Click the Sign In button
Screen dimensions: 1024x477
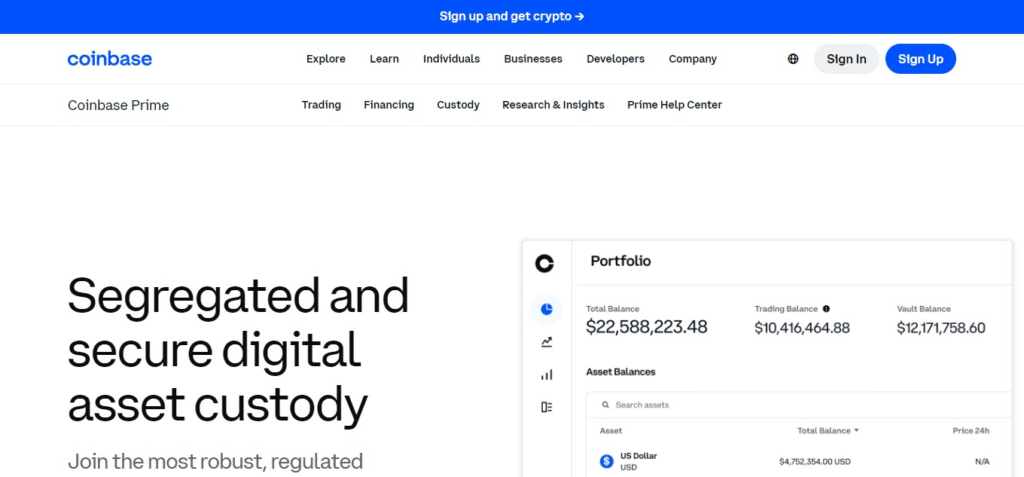[x=846, y=59]
